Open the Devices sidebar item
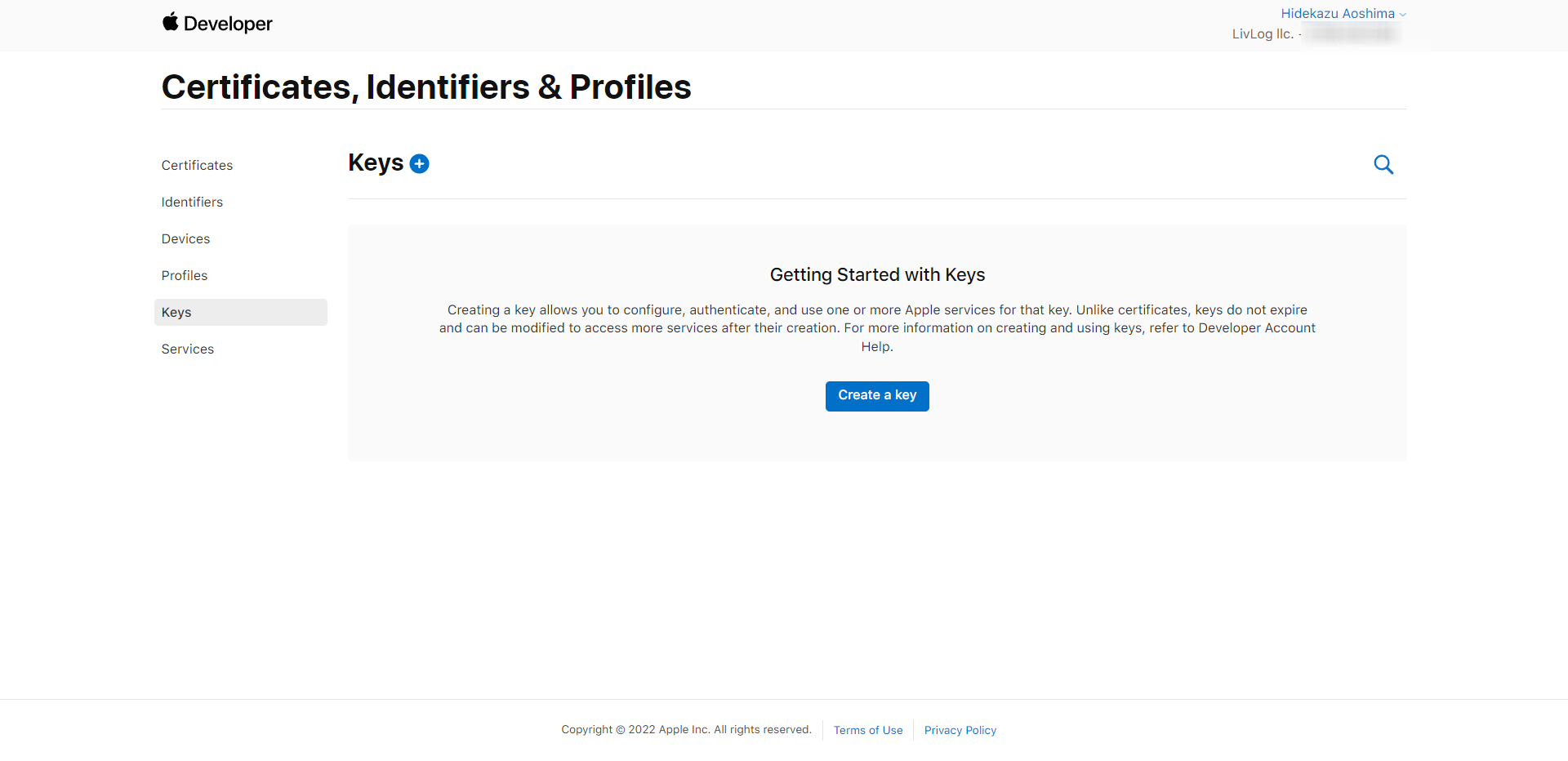Viewport: 1568px width, 761px height. point(185,239)
